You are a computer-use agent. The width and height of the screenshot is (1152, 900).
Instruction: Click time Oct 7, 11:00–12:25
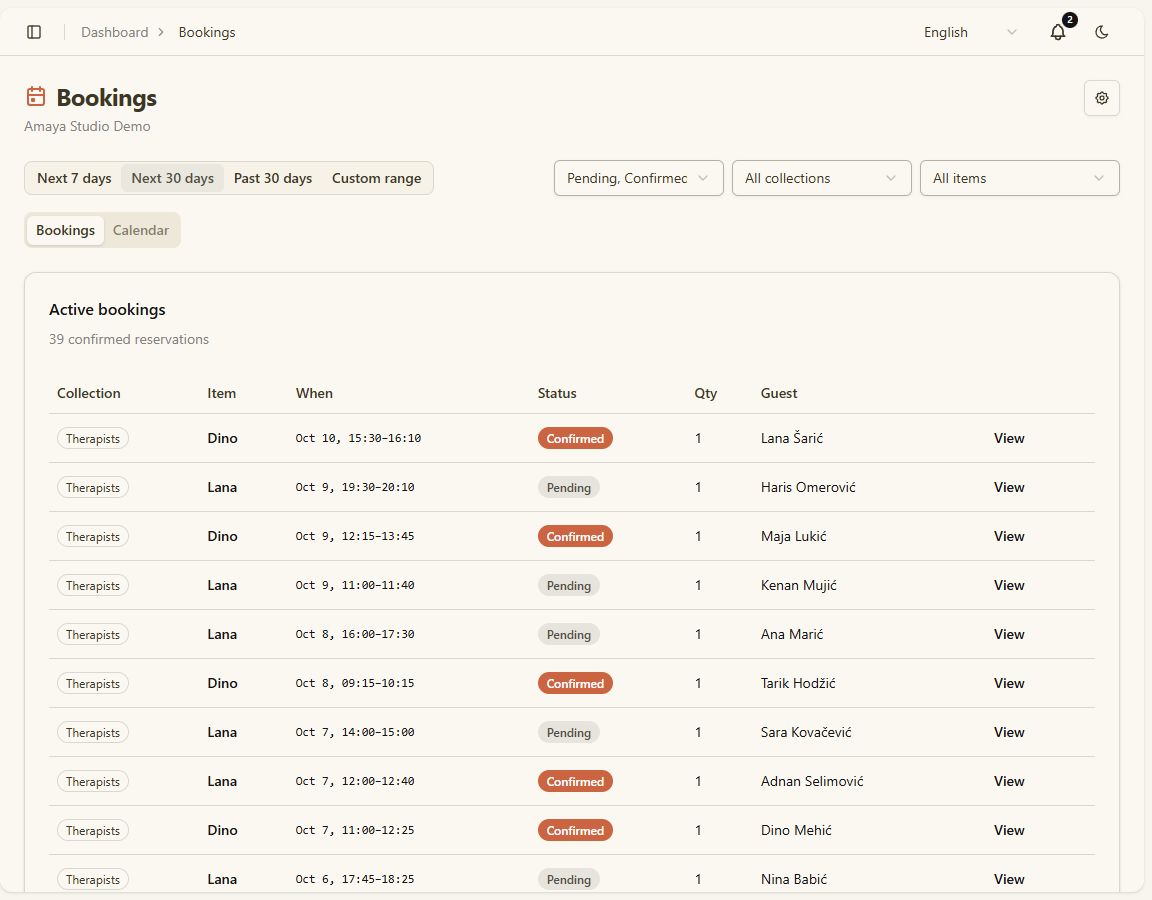point(355,830)
